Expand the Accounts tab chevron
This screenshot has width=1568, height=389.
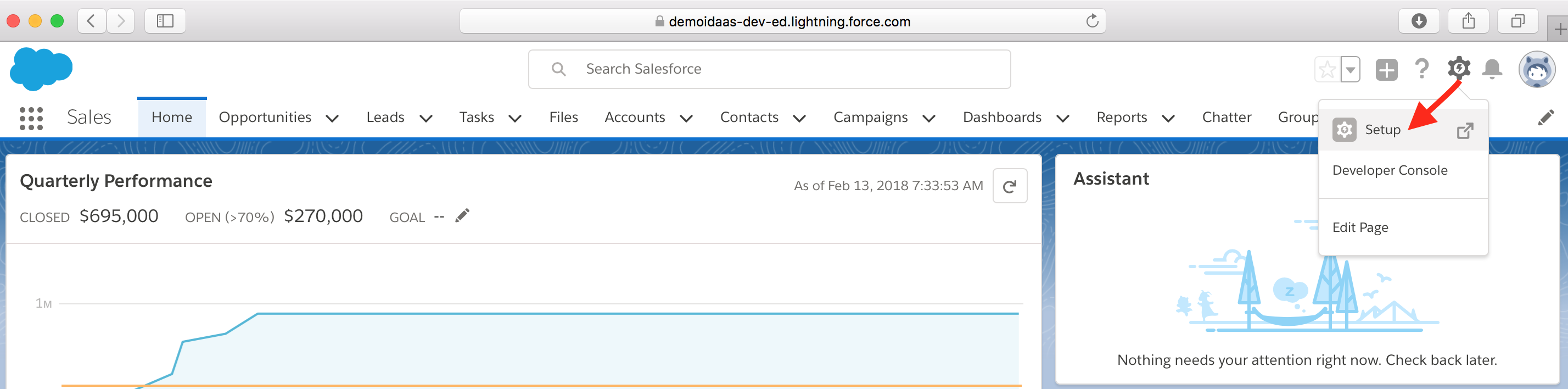(x=686, y=118)
